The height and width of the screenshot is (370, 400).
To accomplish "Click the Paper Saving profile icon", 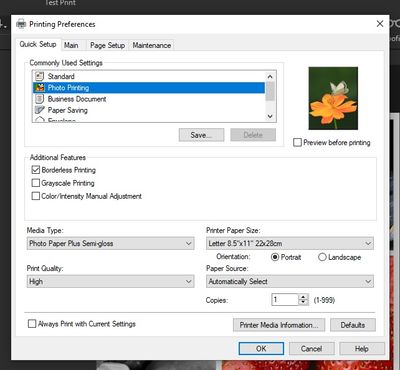I will pos(39,110).
